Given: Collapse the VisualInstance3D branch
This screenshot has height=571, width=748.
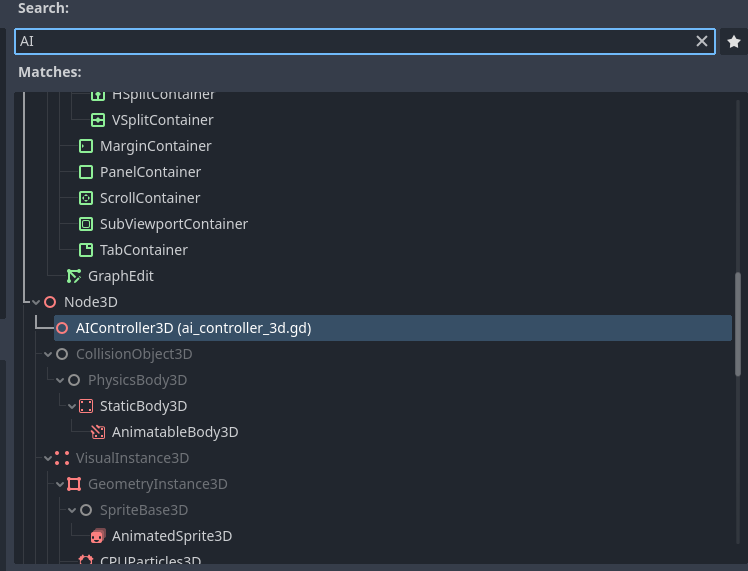Looking at the screenshot, I should [48, 458].
